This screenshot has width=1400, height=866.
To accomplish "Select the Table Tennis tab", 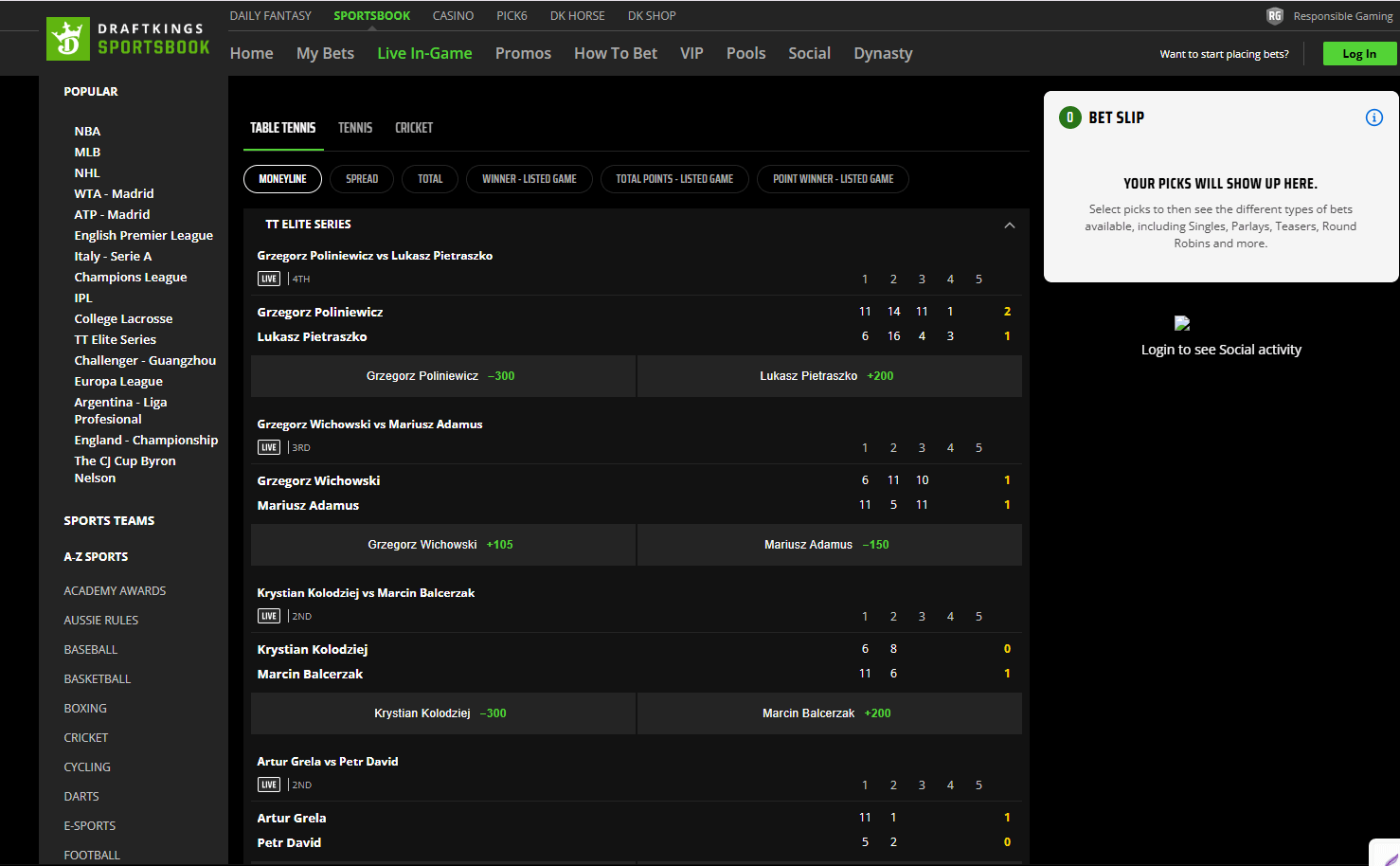I will click(x=283, y=128).
